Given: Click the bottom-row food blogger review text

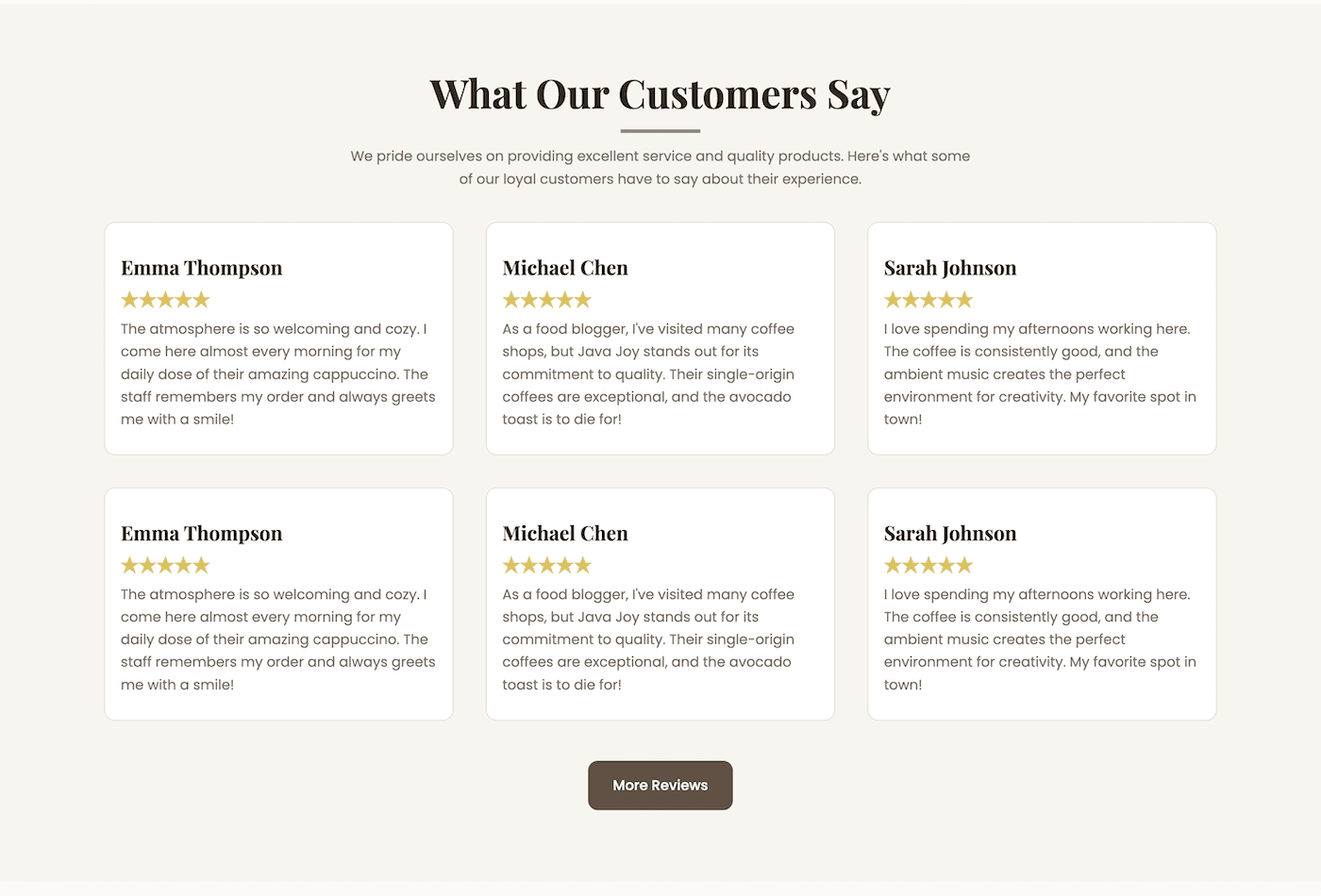Looking at the screenshot, I should tap(649, 639).
